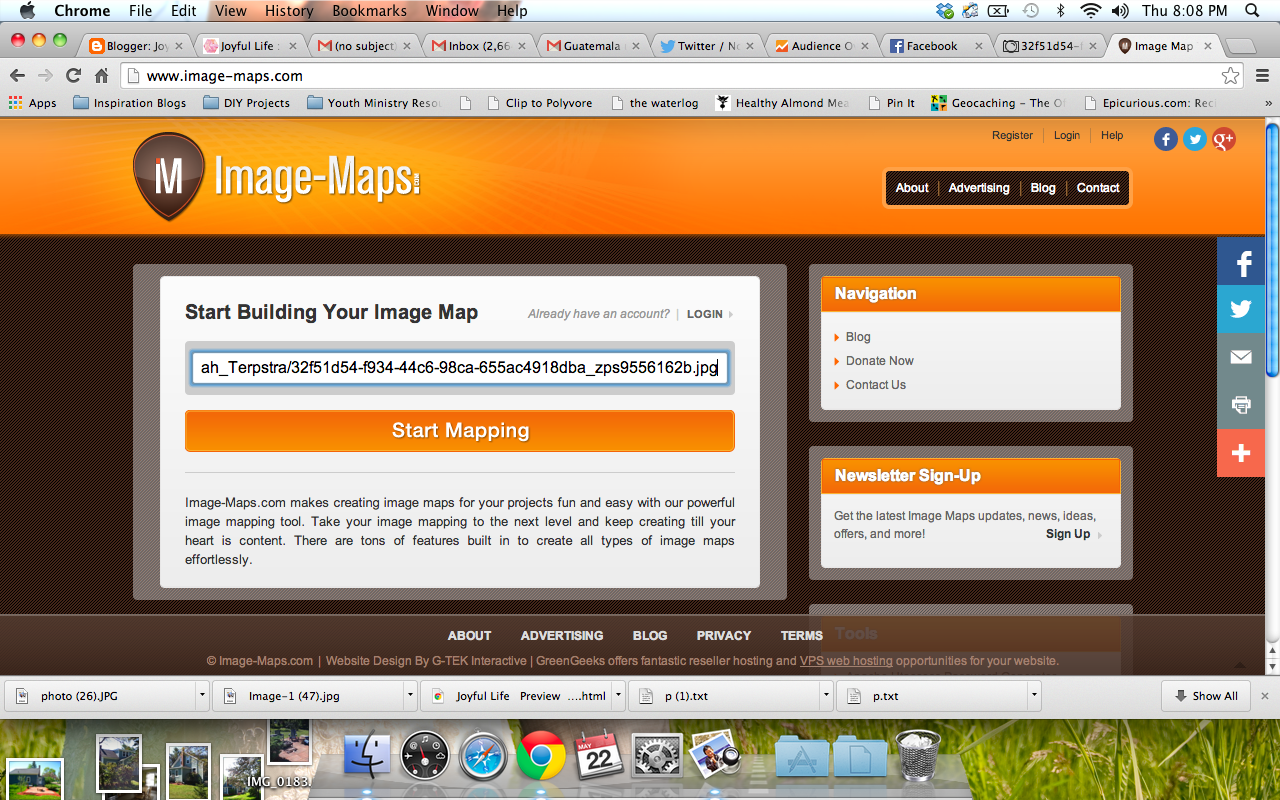Open Spotlight search in the menu bar
The image size is (1280, 800).
coord(1252,11)
